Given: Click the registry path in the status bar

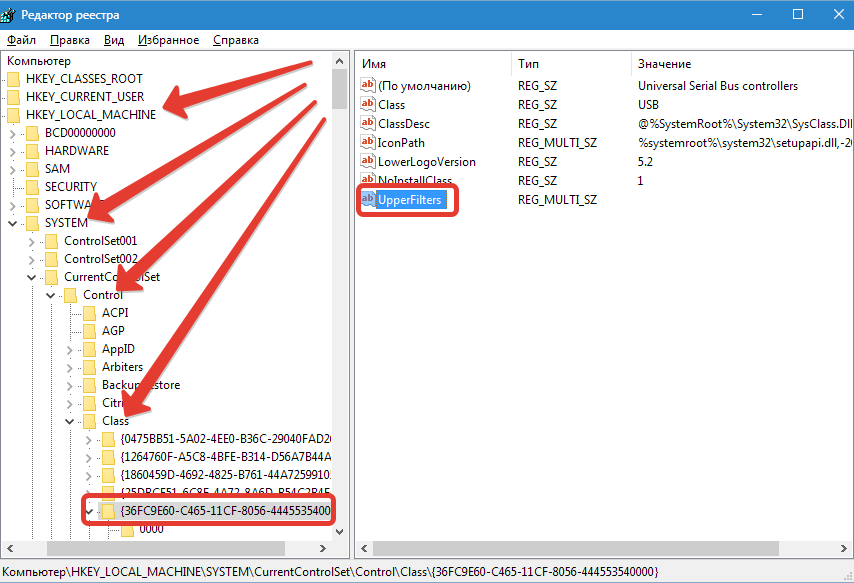Looking at the screenshot, I should 331,572.
